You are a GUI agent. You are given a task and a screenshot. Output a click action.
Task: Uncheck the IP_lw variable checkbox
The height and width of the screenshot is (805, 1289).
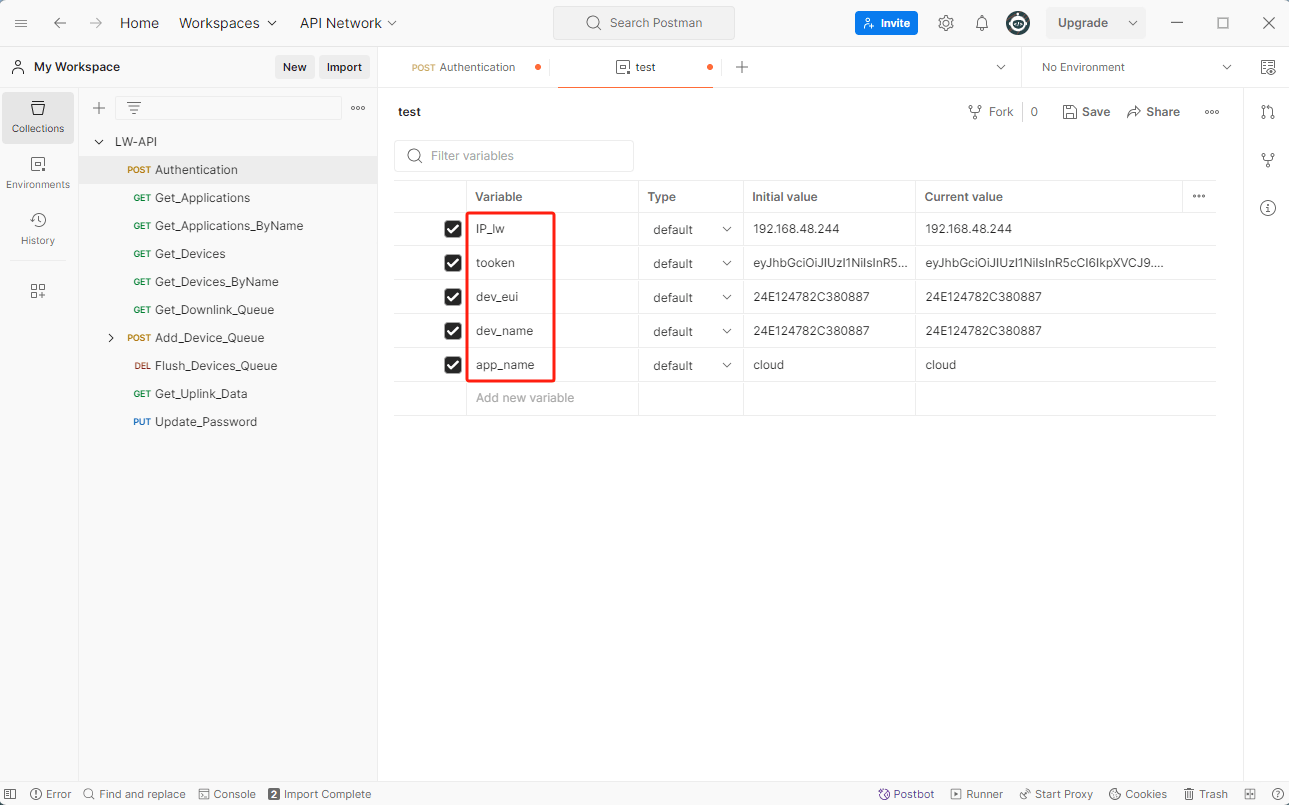click(x=453, y=229)
